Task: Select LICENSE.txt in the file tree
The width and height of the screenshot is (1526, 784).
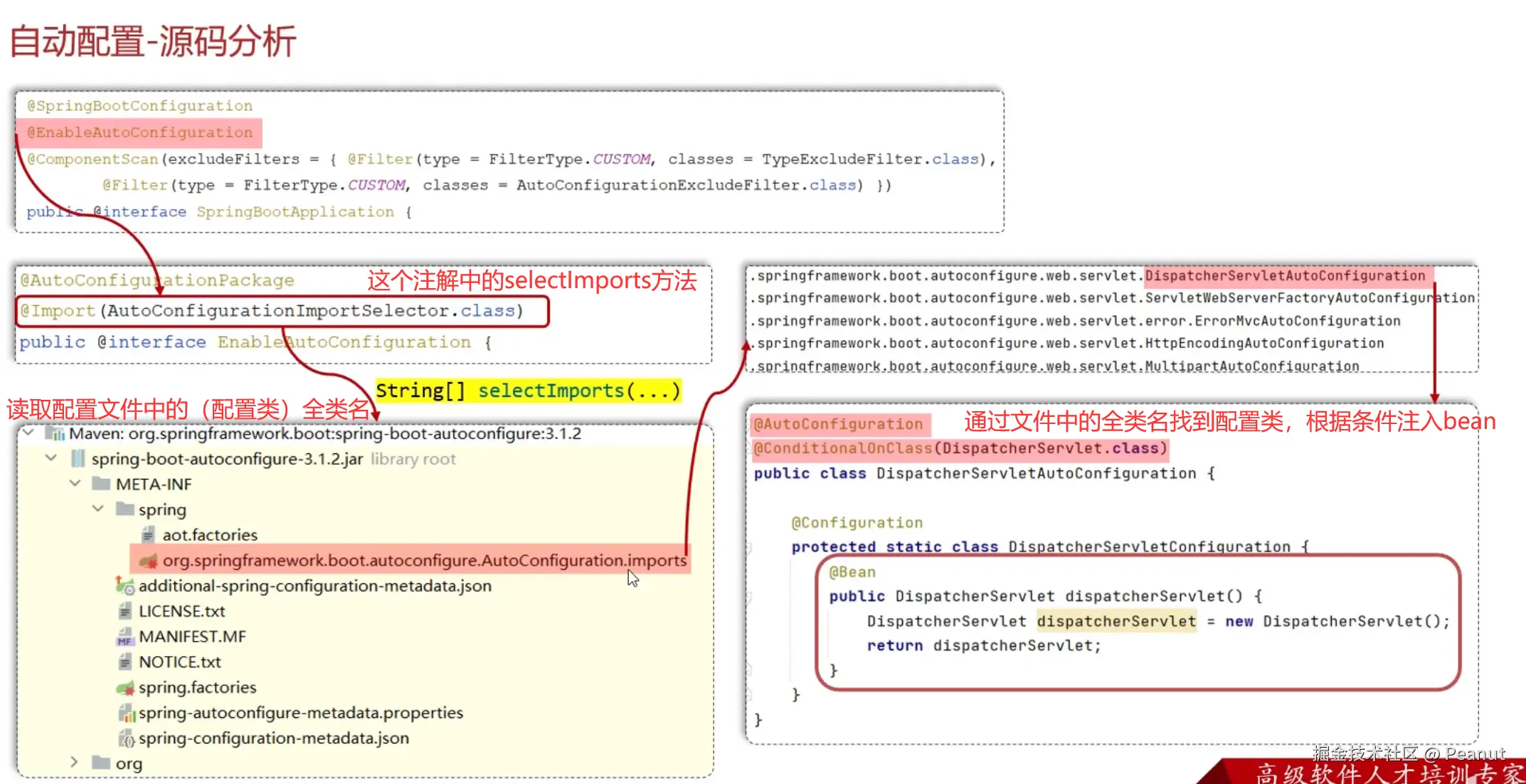Action: point(181,611)
